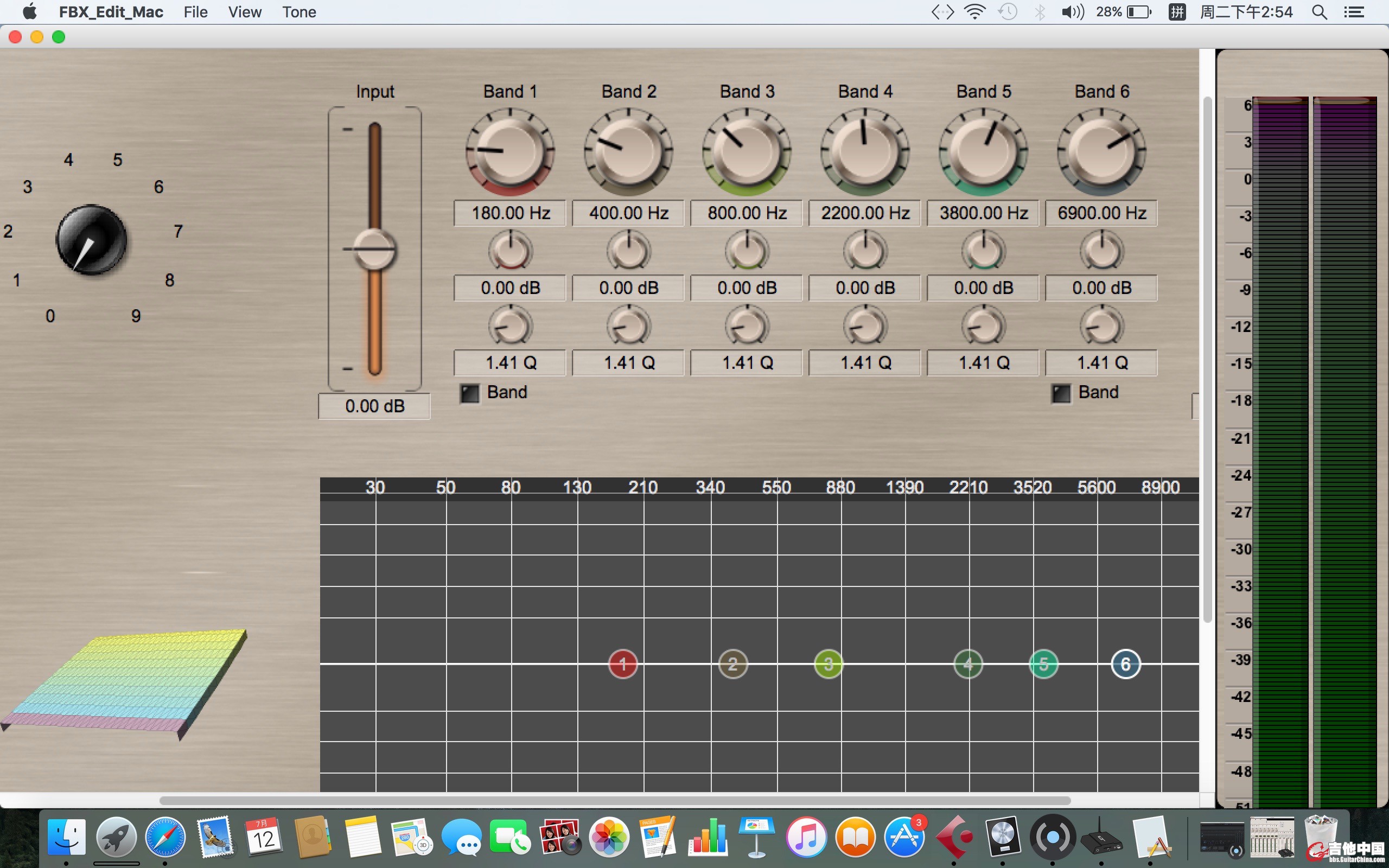The width and height of the screenshot is (1389, 868).
Task: Select the teal band 5 graph node
Action: pos(1043,664)
